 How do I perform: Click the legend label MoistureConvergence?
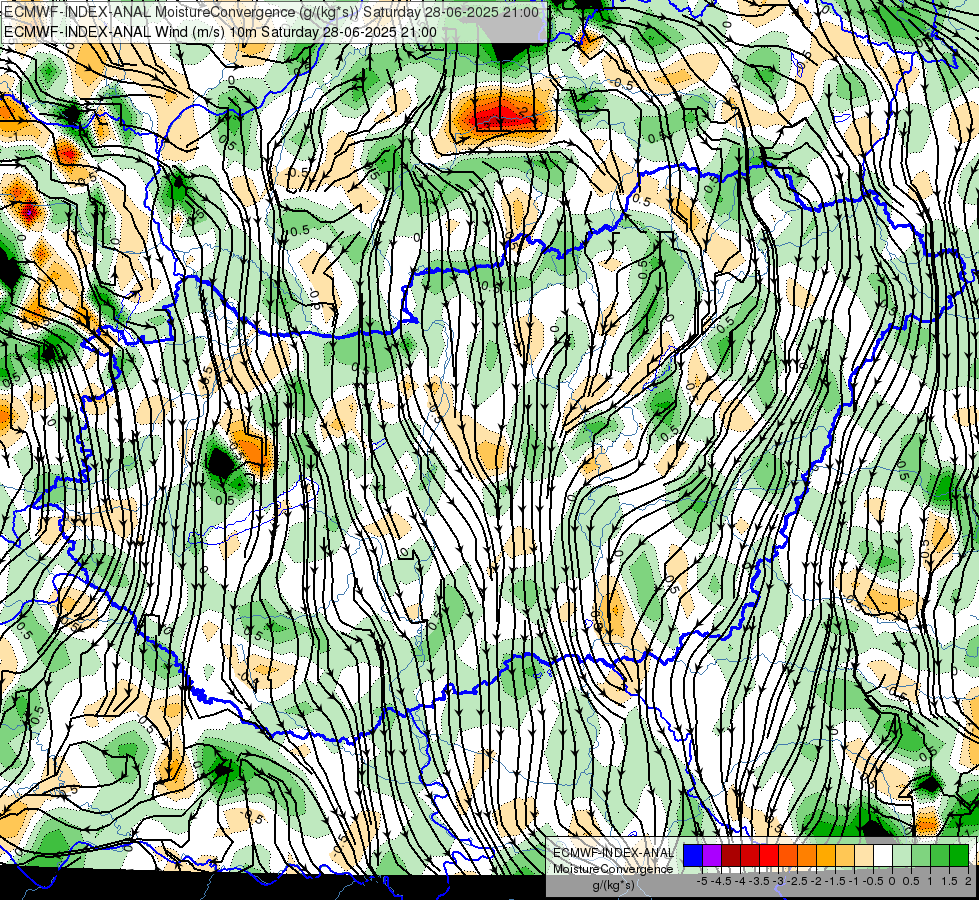[x=613, y=869]
